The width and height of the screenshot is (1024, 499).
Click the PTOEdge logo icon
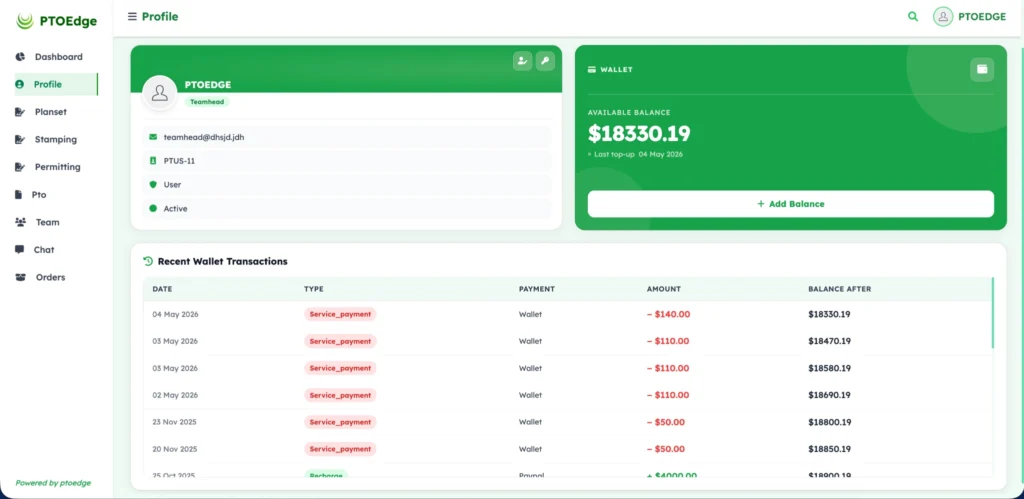[x=25, y=21]
